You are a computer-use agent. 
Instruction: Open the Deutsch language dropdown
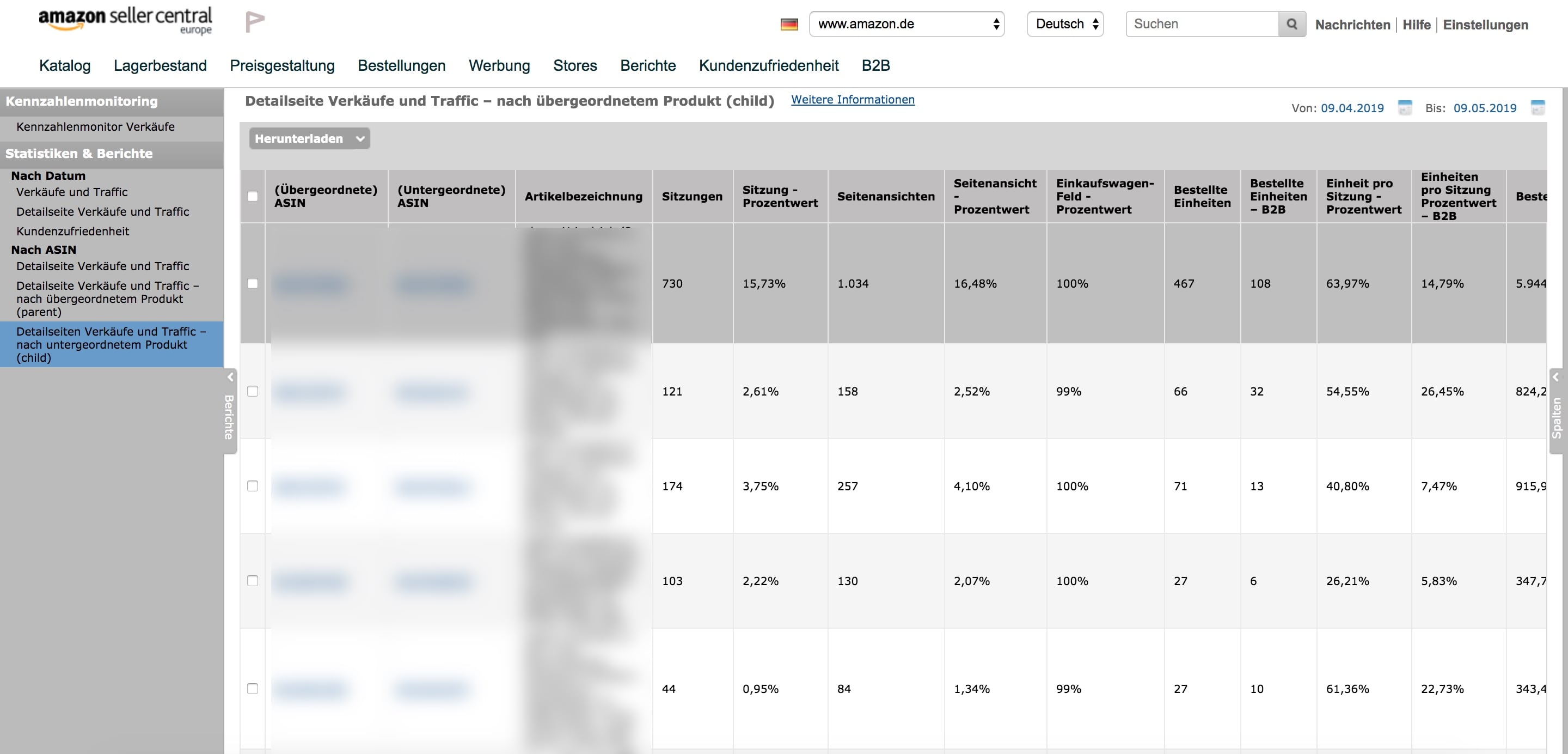1065,25
